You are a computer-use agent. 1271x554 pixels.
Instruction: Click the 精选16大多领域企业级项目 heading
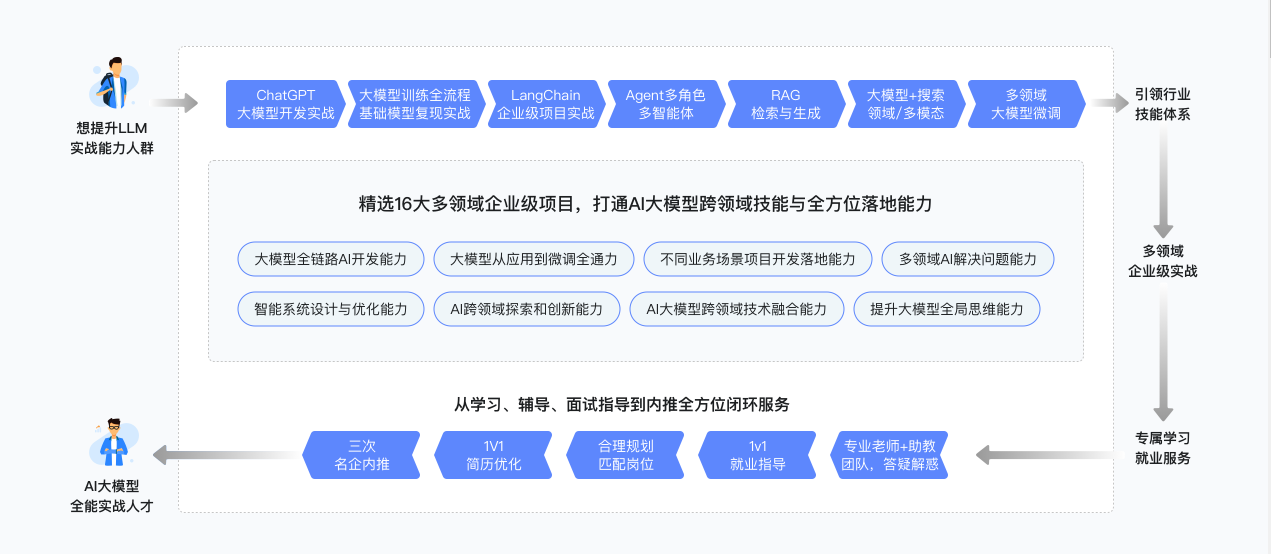[645, 204]
